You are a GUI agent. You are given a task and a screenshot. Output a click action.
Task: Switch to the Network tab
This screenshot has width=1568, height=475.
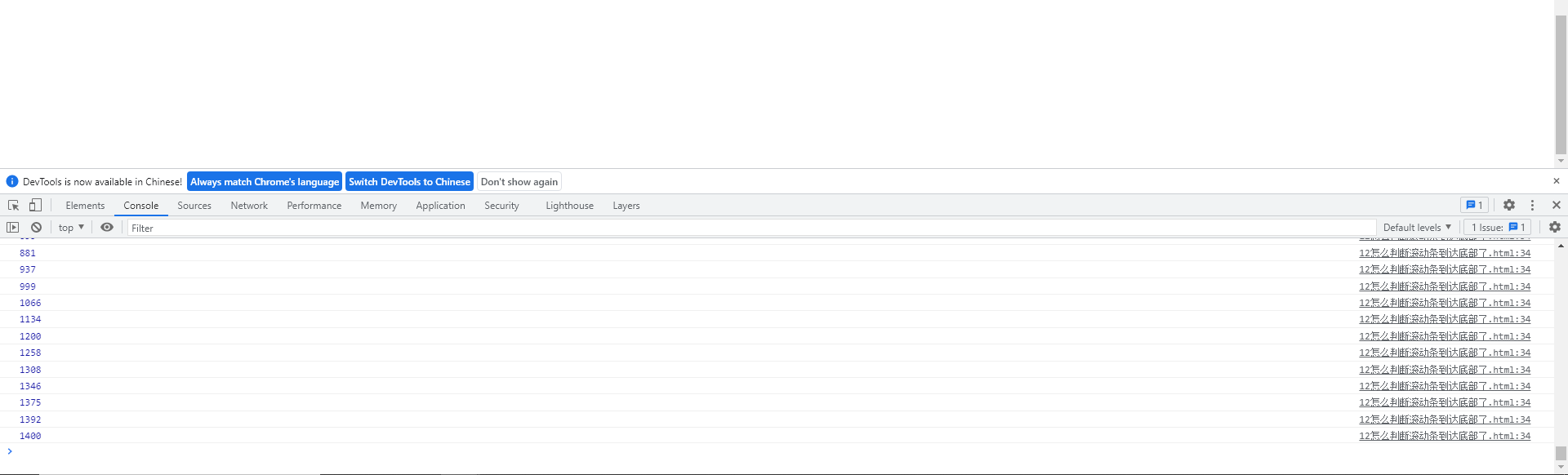click(x=249, y=206)
